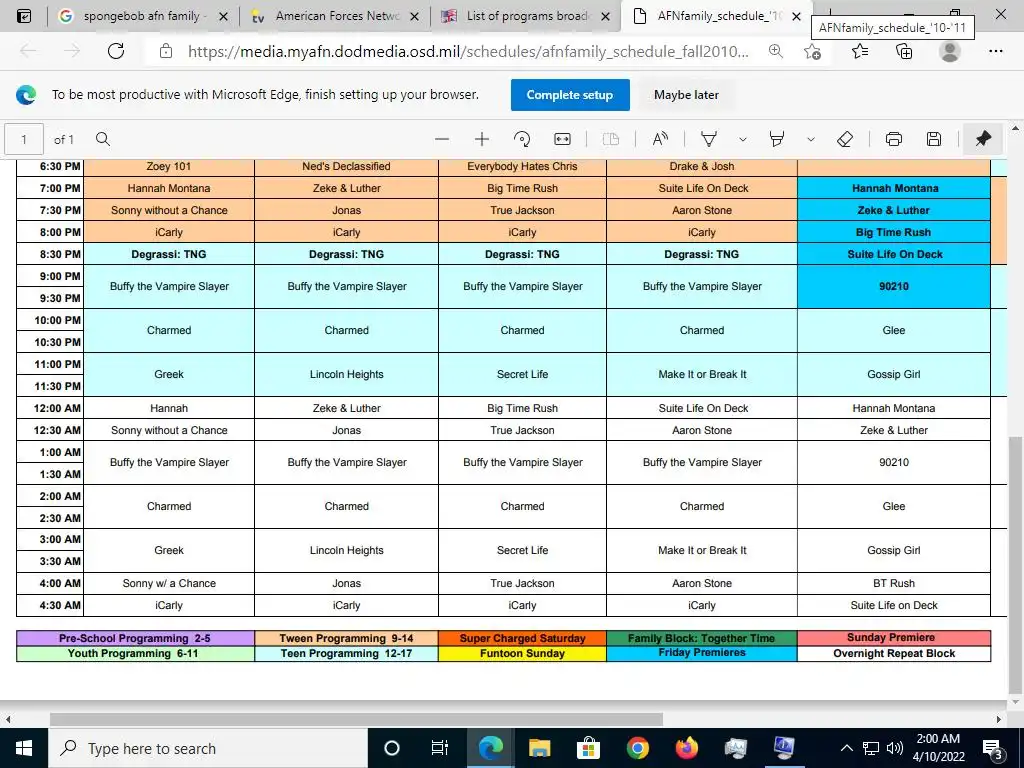
Task: Open the volume control
Action: [x=895, y=748]
